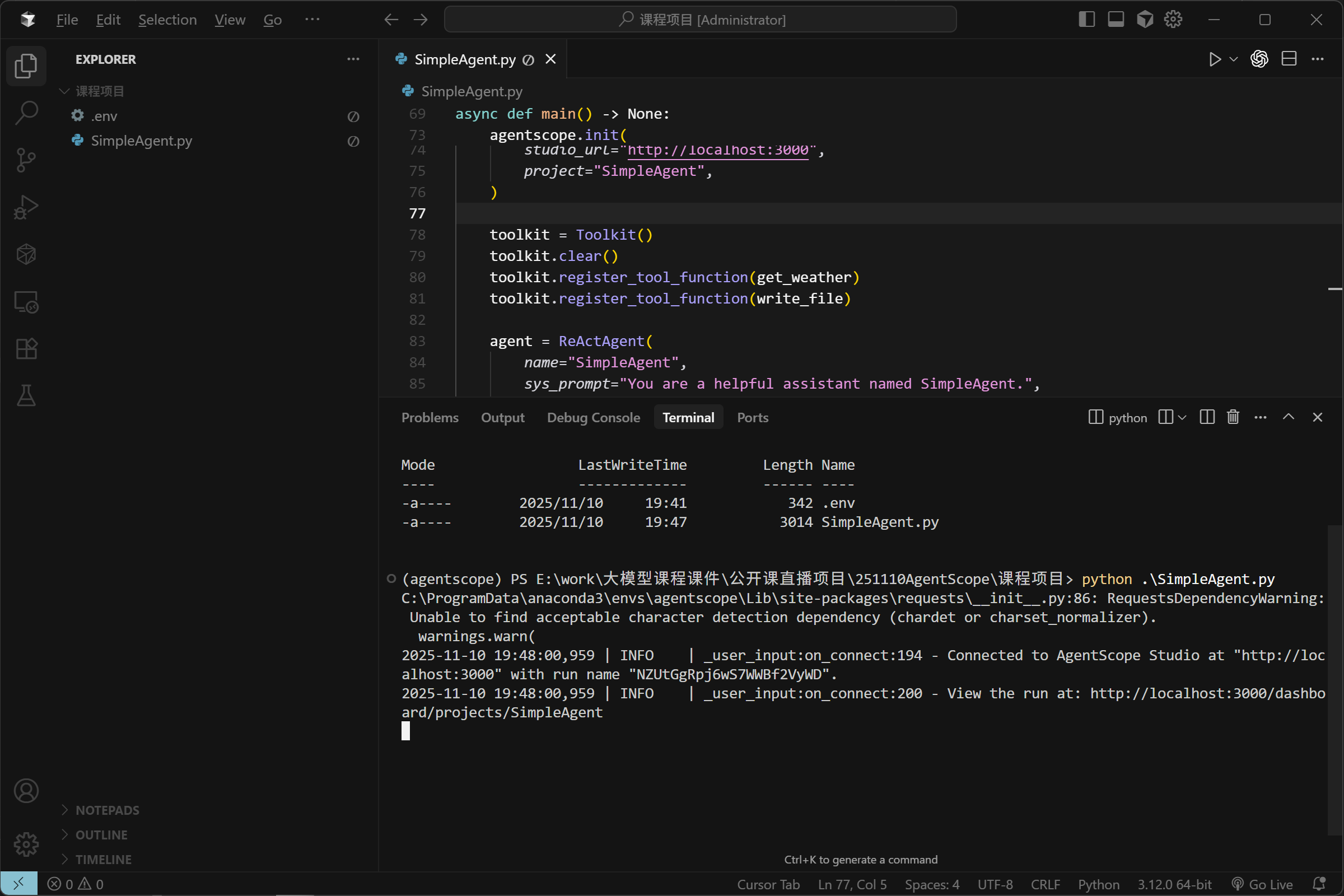This screenshot has width=1344, height=896.
Task: Show more menu items ellipsis
Action: pos(312,20)
